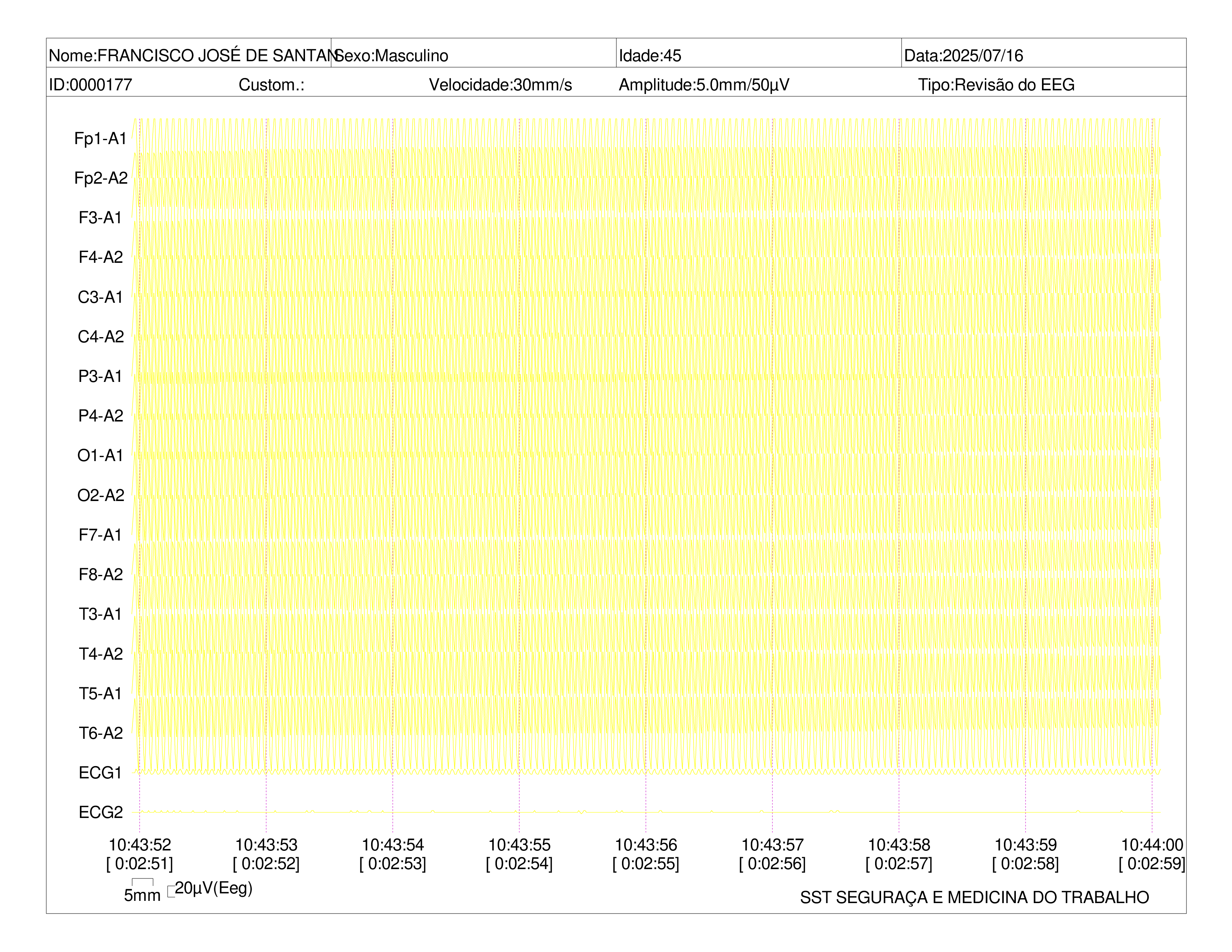Click the 'Custom.:' label

click(271, 85)
